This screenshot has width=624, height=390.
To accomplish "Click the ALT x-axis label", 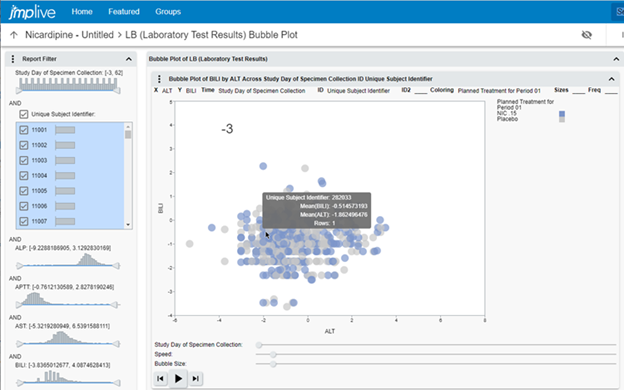I will (x=330, y=331).
